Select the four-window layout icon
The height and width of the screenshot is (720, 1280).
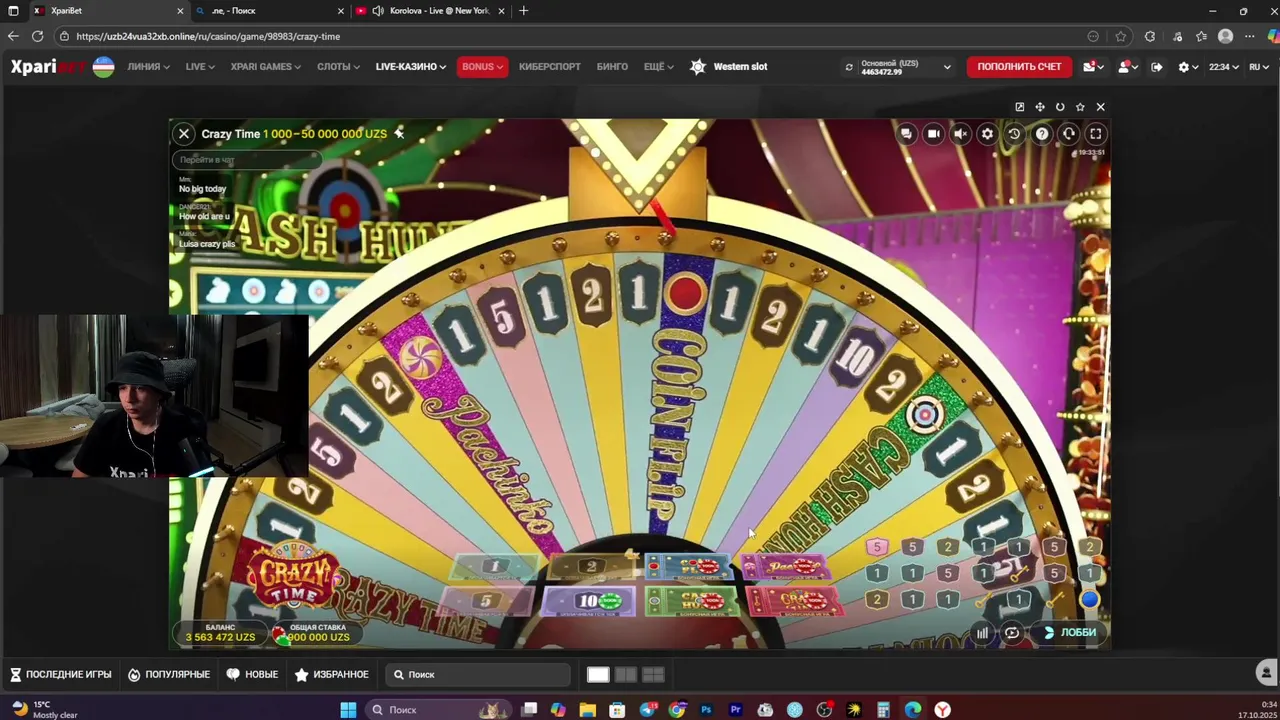[x=653, y=675]
